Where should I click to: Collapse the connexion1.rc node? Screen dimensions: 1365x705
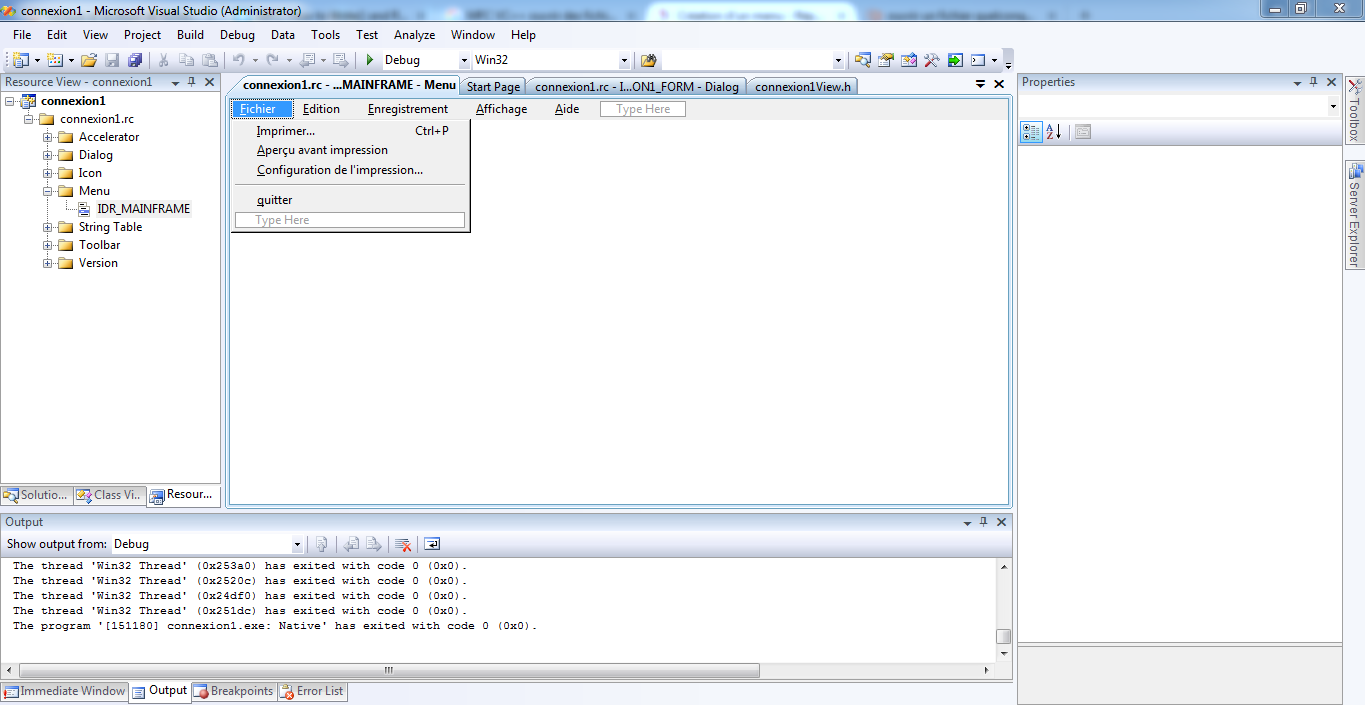pyautogui.click(x=29, y=119)
